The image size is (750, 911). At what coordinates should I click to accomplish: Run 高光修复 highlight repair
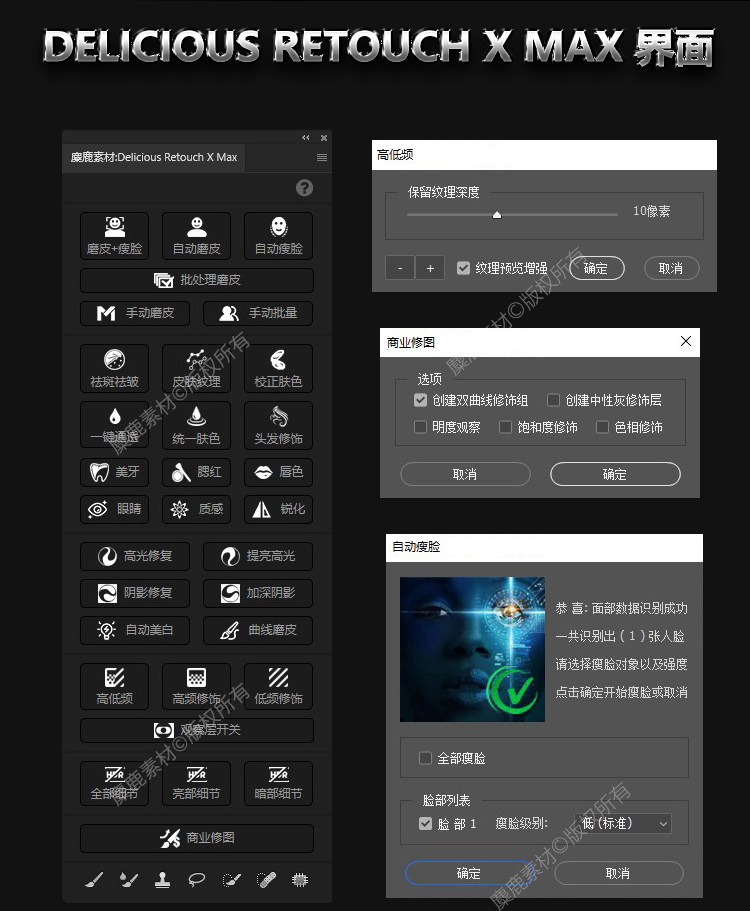tap(135, 556)
